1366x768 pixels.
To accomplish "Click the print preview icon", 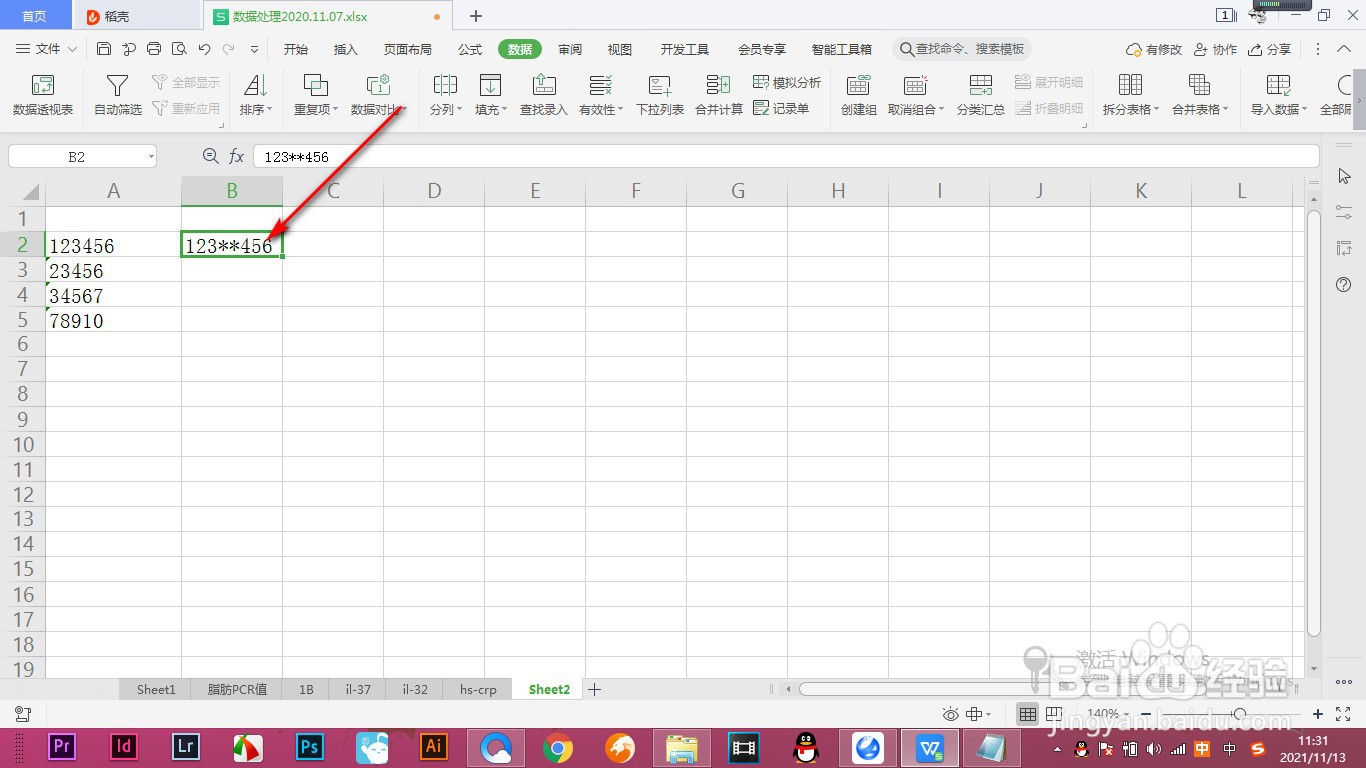I will (179, 49).
